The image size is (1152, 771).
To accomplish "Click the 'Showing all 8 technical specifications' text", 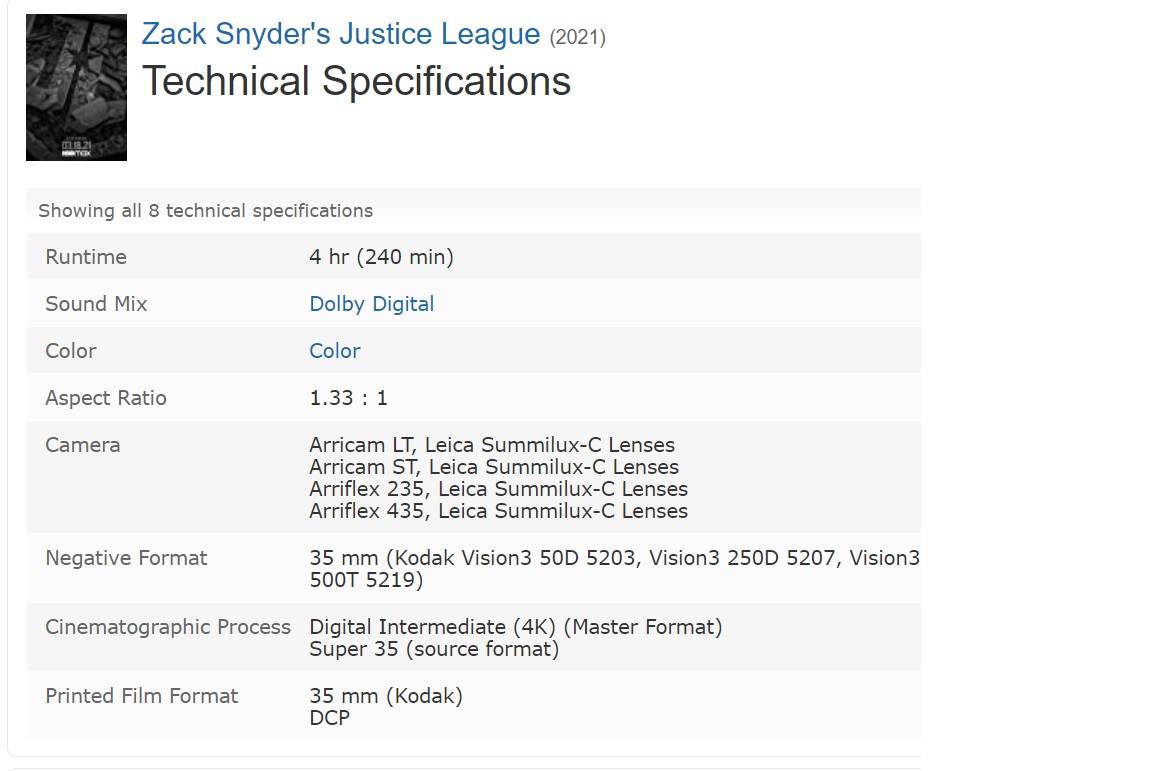I will coord(206,211).
